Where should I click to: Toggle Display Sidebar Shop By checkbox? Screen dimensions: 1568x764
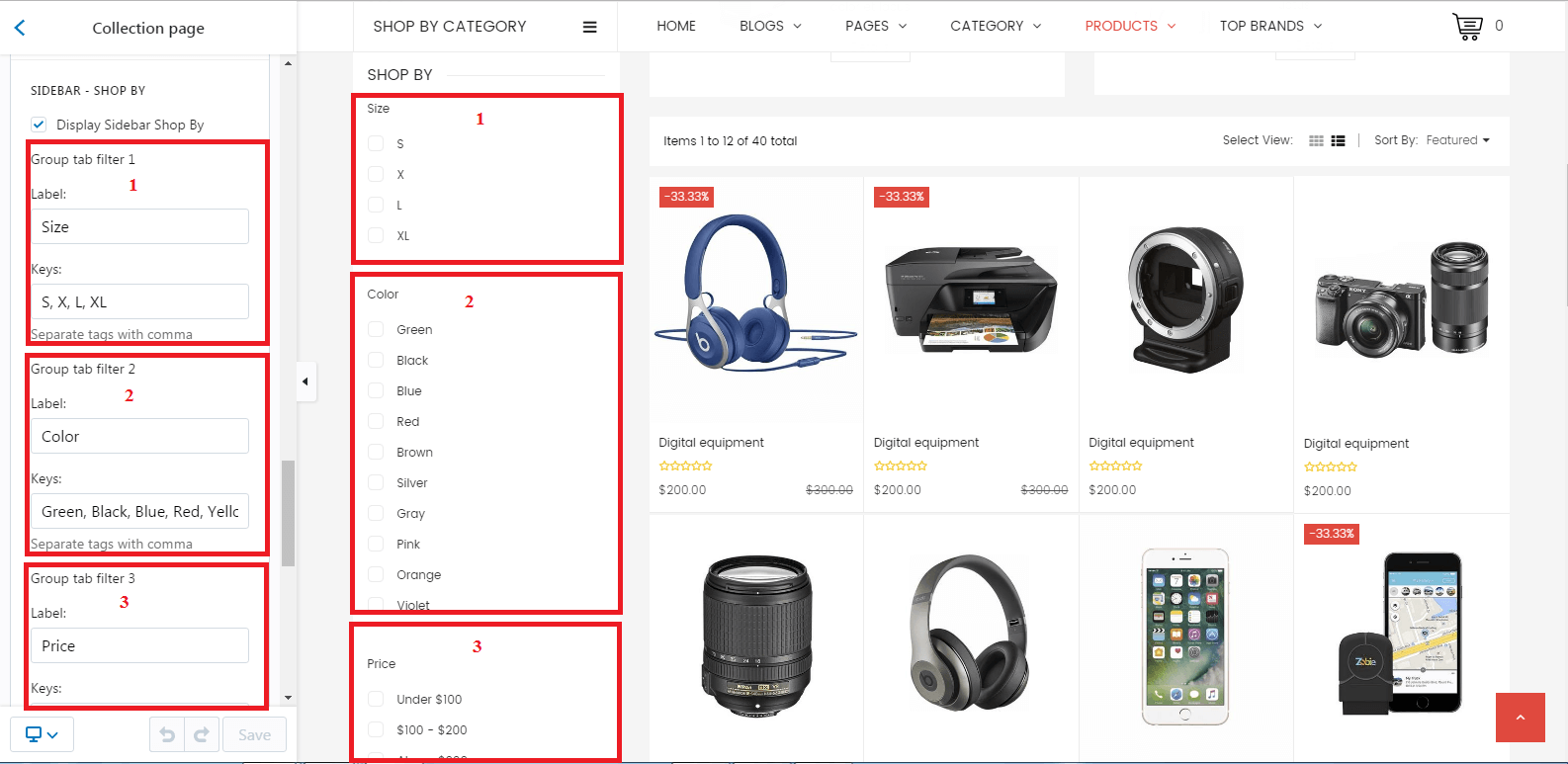click(x=39, y=125)
